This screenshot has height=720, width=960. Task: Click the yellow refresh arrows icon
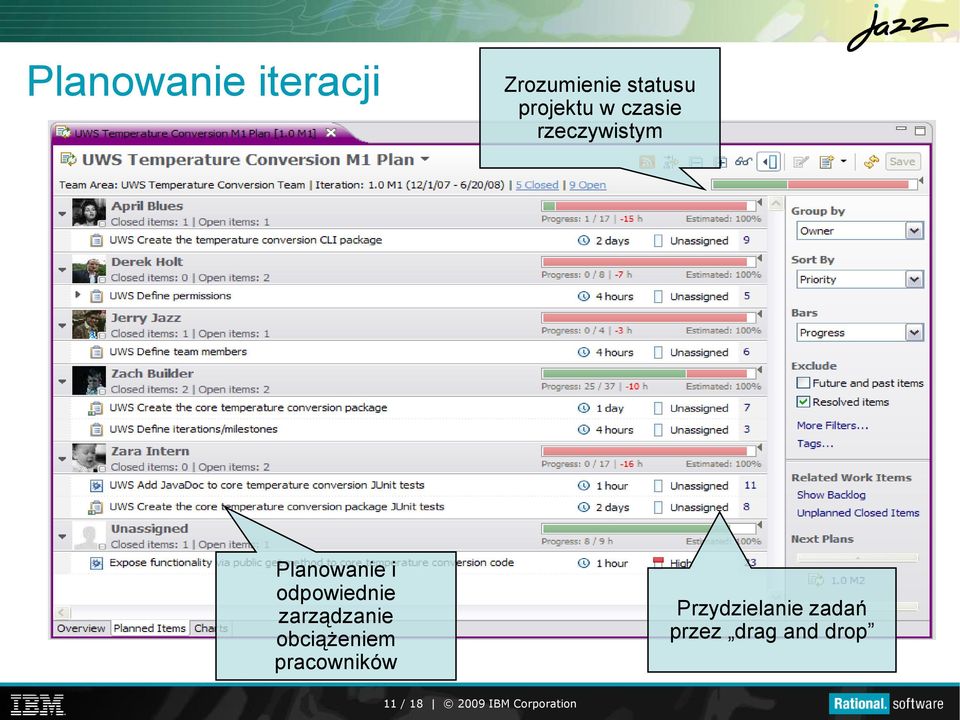(x=871, y=162)
